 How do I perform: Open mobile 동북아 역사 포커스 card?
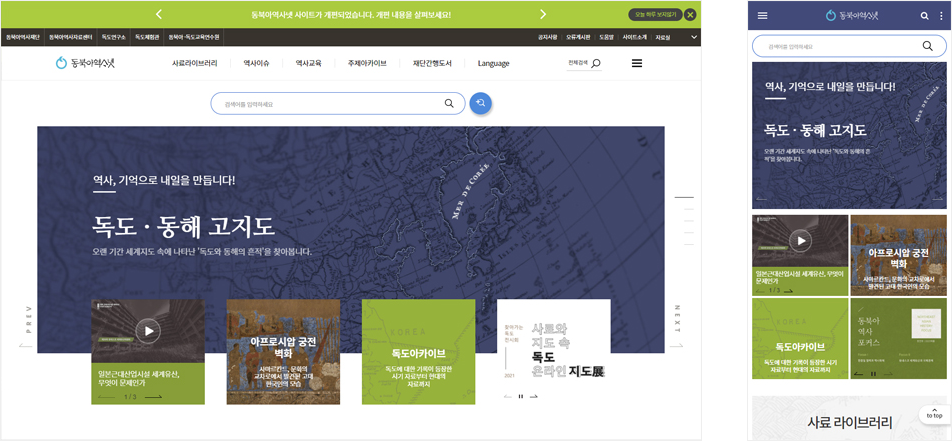click(x=899, y=338)
